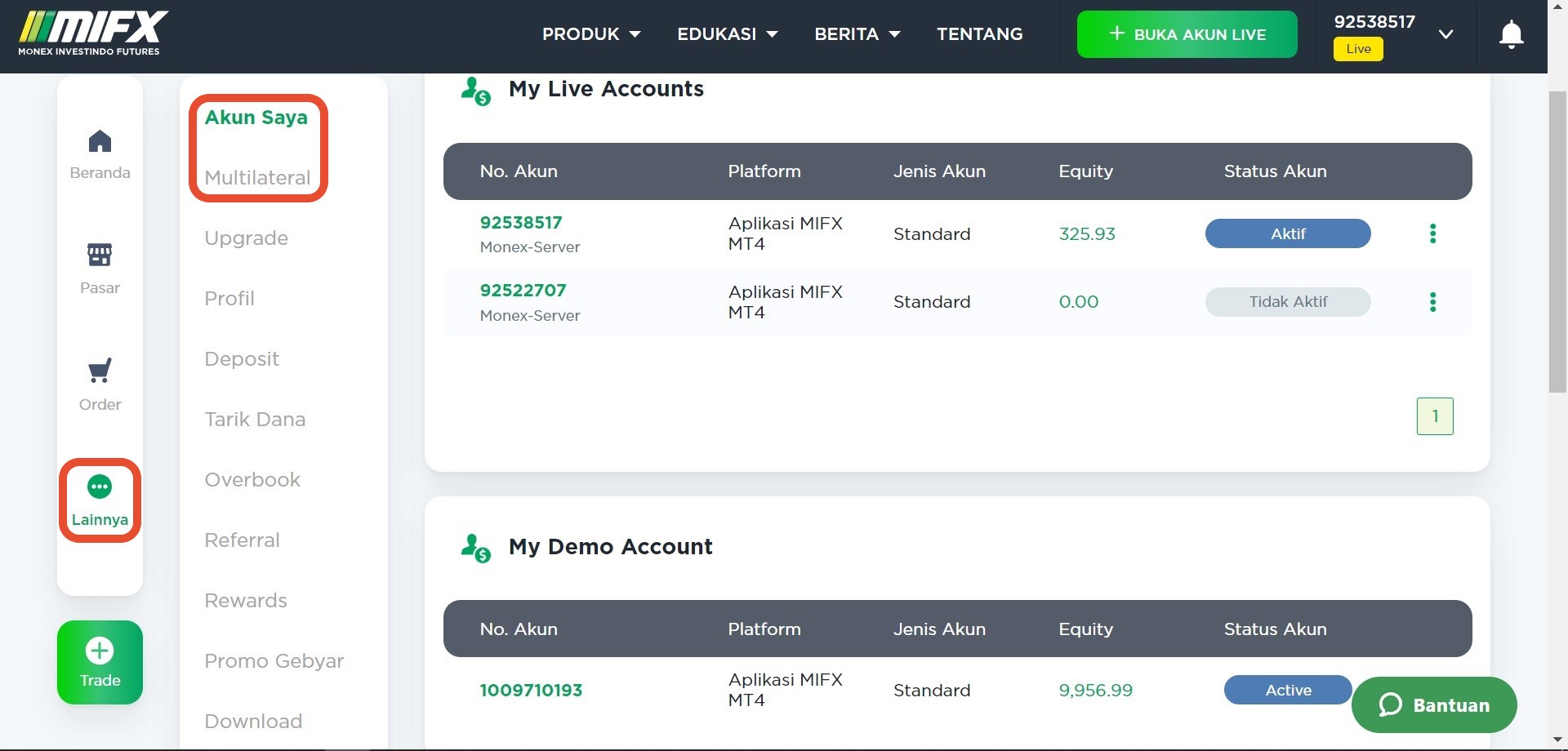
Task: Open options menu for account 92538517
Action: tap(1432, 233)
